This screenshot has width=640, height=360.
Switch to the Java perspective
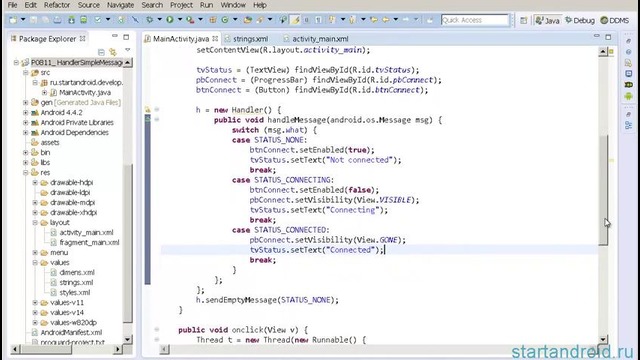pos(547,20)
